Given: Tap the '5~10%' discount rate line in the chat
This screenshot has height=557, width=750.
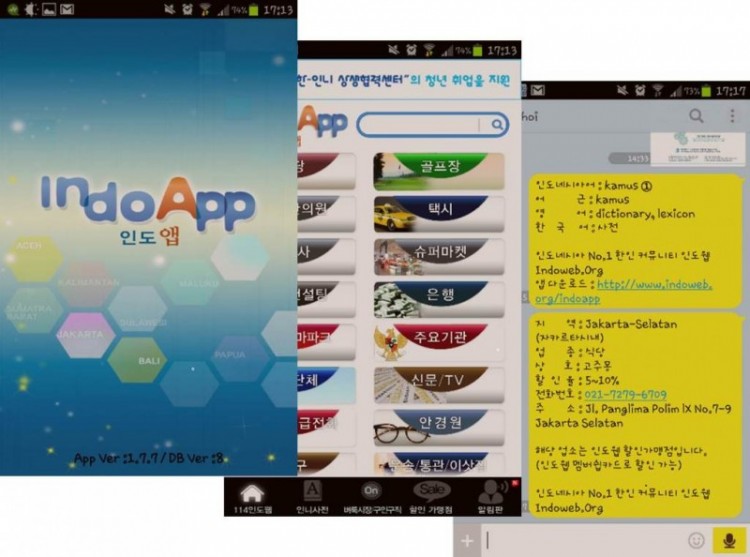Looking at the screenshot, I should pos(577,381).
